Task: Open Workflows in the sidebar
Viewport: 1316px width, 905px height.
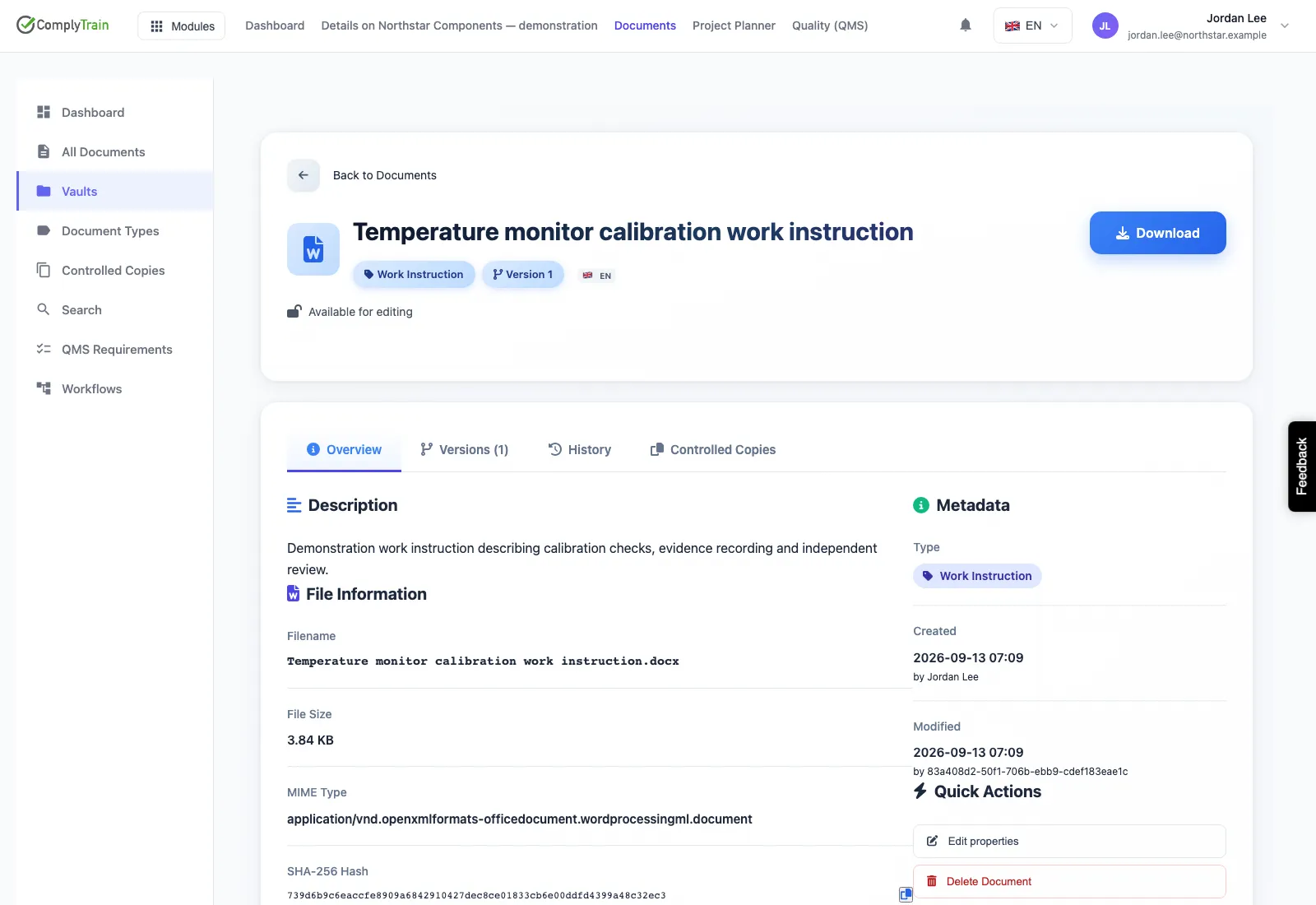Action: tap(115, 388)
